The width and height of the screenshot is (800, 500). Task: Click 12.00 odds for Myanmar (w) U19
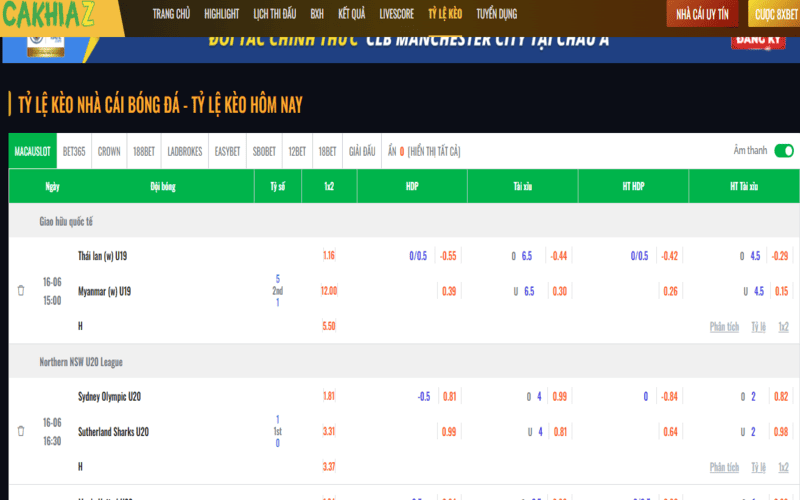click(329, 291)
